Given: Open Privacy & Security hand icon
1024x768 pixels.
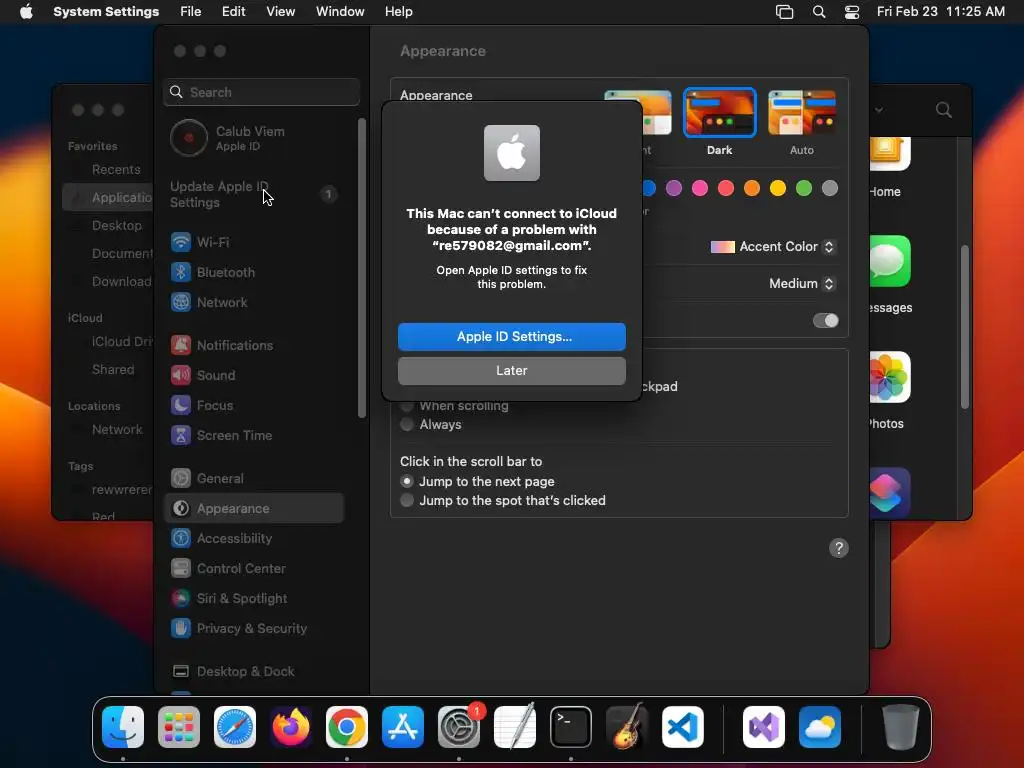Looking at the screenshot, I should 181,629.
